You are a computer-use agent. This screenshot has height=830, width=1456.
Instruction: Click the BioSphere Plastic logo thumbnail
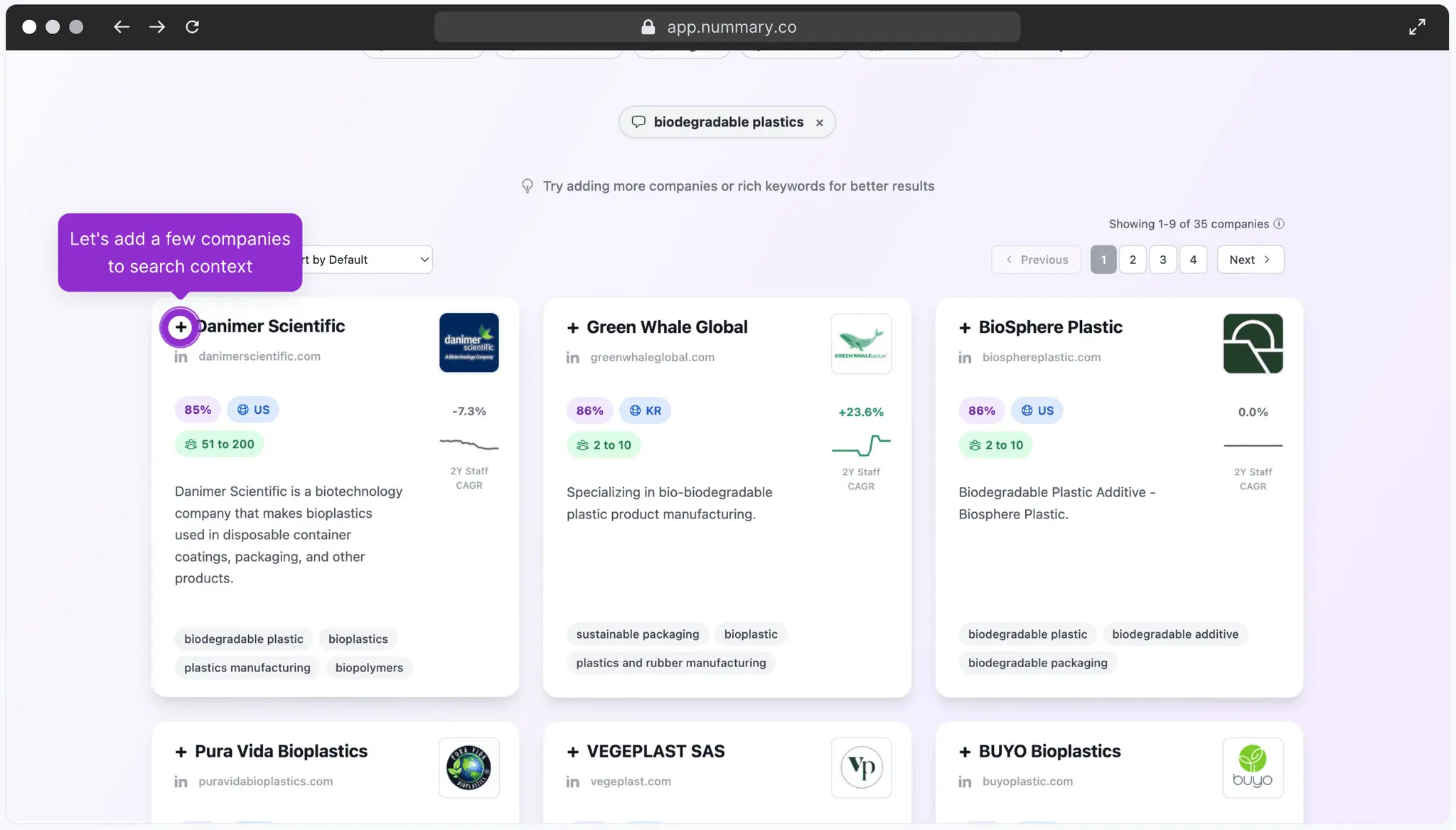pyautogui.click(x=1253, y=344)
